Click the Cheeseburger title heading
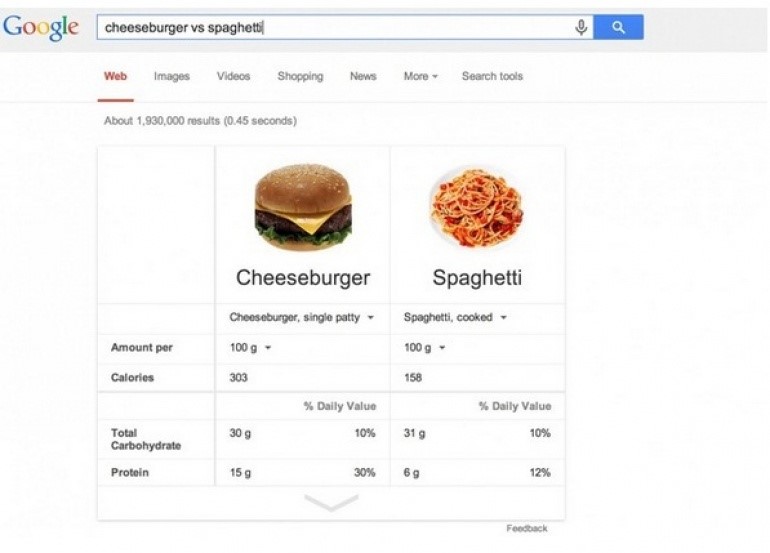The image size is (770, 553). tap(302, 278)
